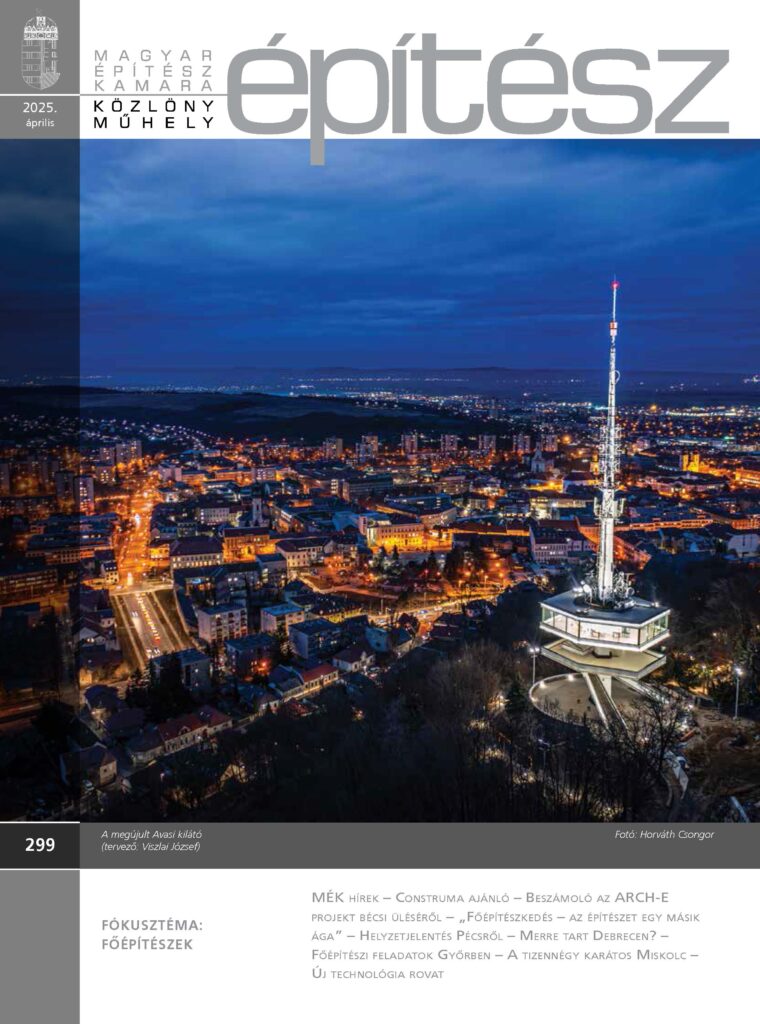
Task: Click the 'április' month label
Action: [x=40, y=123]
